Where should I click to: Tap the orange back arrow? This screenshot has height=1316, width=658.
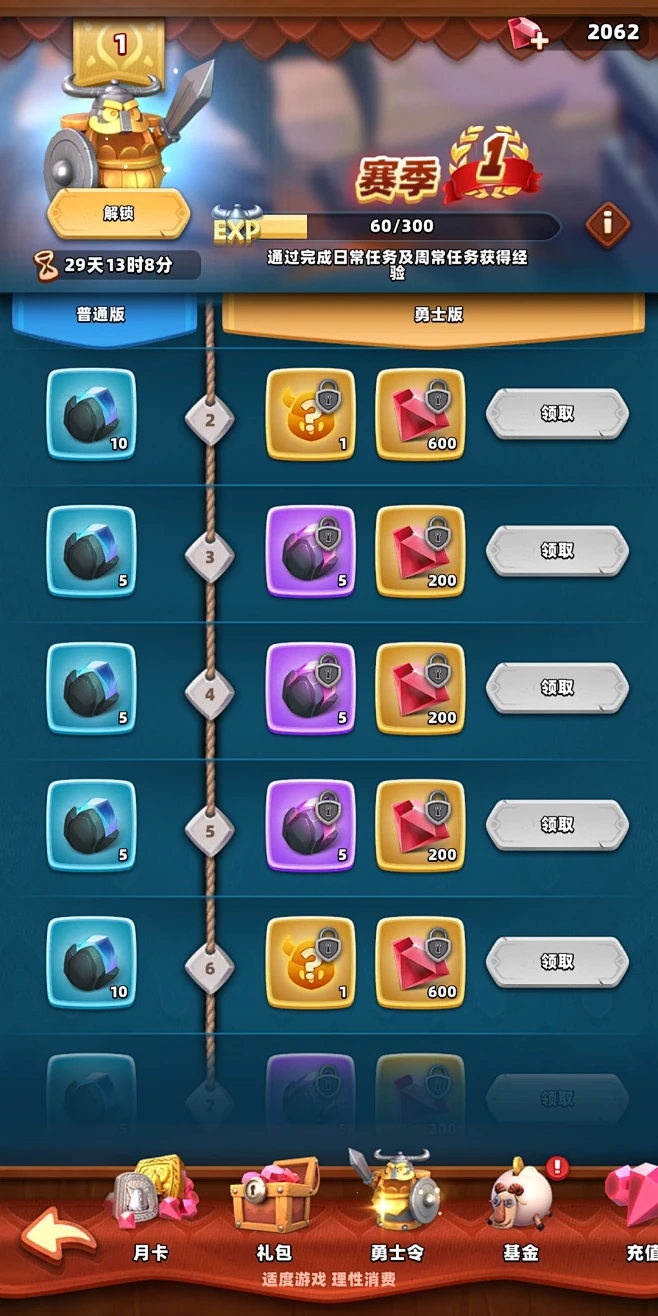click(57, 1236)
